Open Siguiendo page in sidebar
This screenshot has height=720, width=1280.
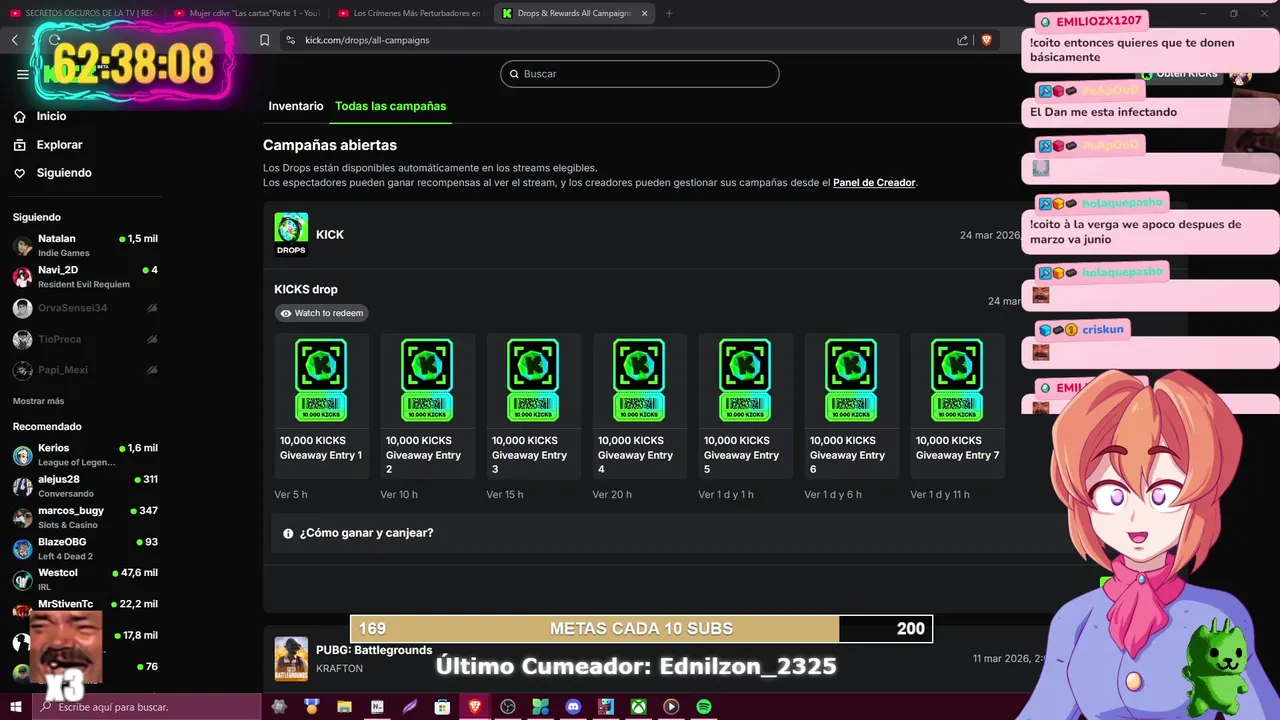click(x=64, y=173)
